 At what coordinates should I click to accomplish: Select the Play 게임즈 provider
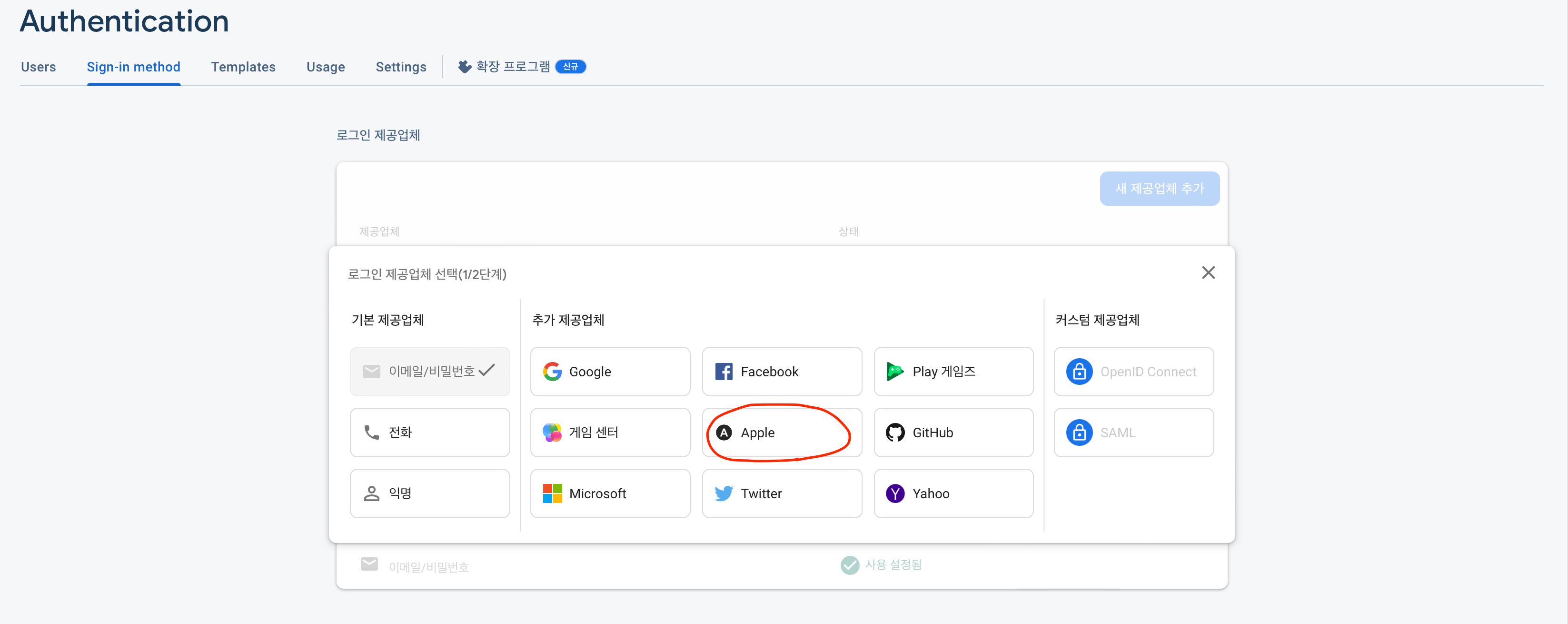click(953, 371)
